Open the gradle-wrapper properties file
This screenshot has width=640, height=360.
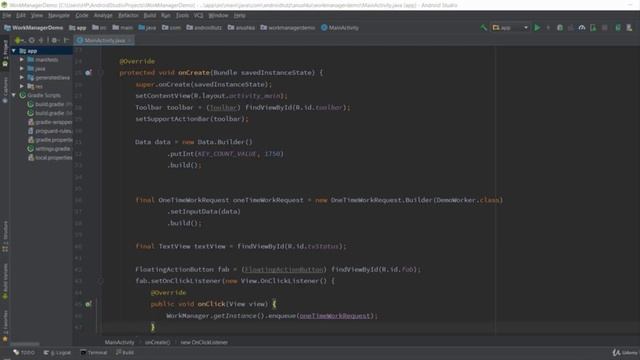49,122
